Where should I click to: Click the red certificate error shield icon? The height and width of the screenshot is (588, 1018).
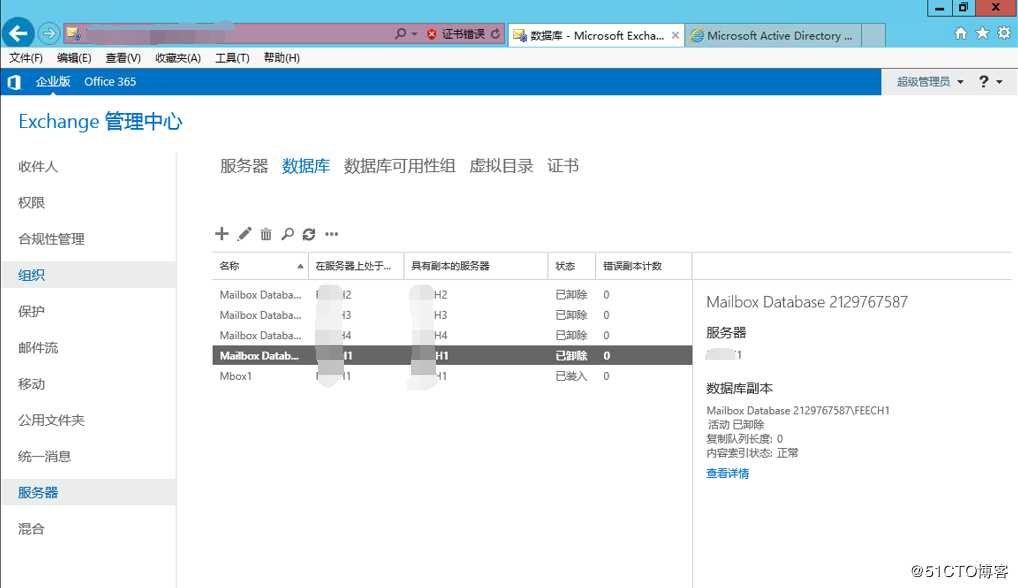(x=432, y=34)
